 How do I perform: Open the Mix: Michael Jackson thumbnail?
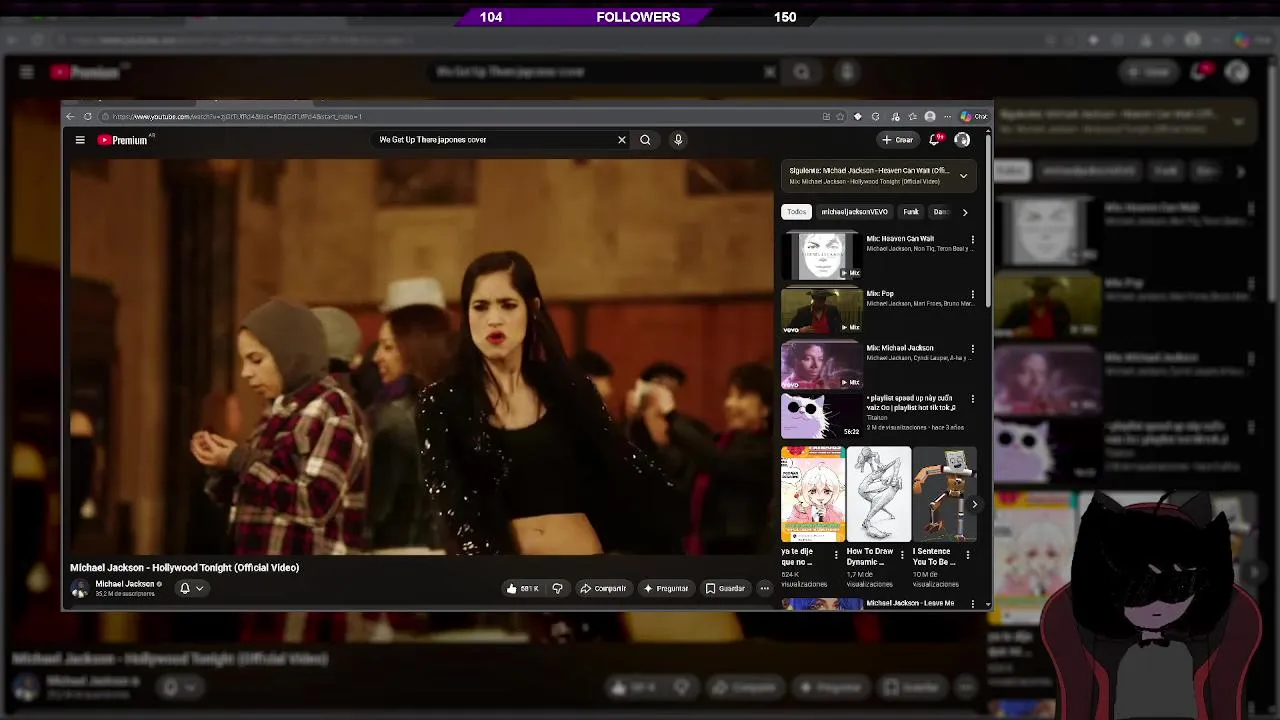click(x=821, y=365)
